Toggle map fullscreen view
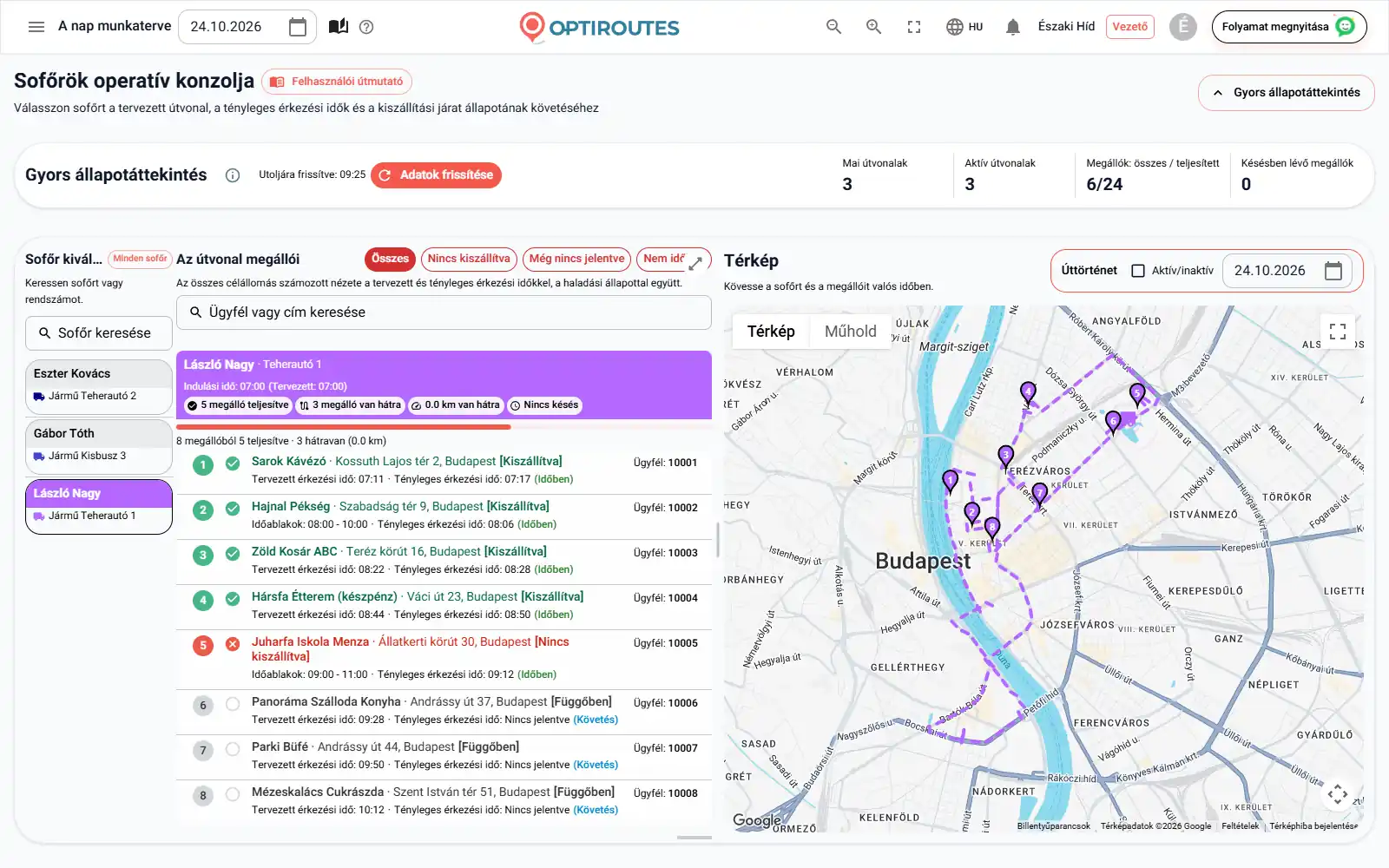Image resolution: width=1389 pixels, height=868 pixels. pyautogui.click(x=1338, y=332)
